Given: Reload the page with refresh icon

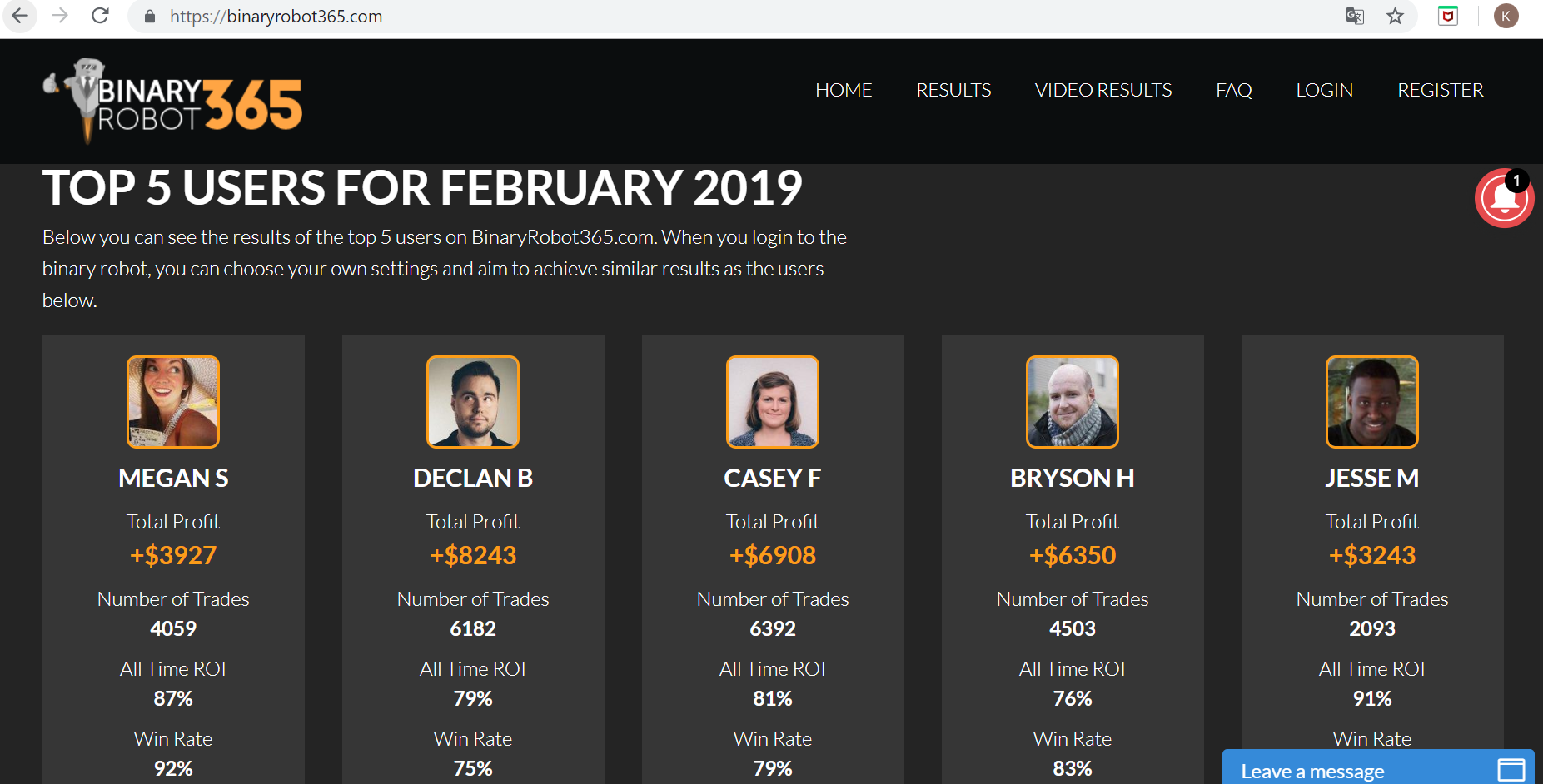Looking at the screenshot, I should [x=100, y=16].
